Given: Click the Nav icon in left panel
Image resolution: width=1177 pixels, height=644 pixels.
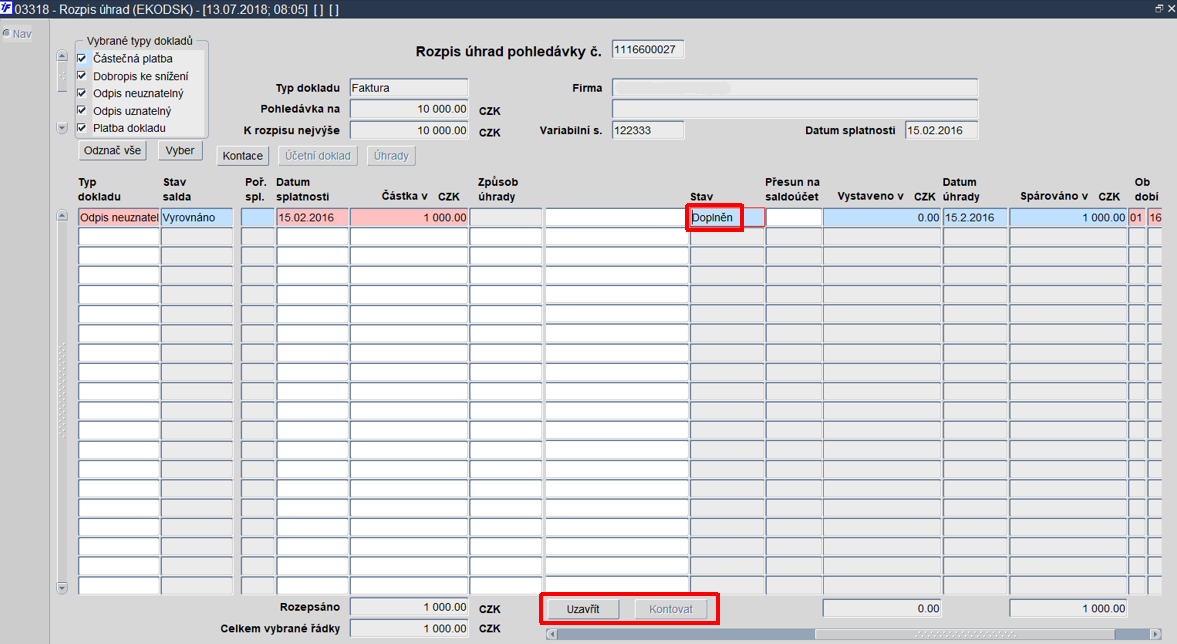Looking at the screenshot, I should tap(6, 33).
